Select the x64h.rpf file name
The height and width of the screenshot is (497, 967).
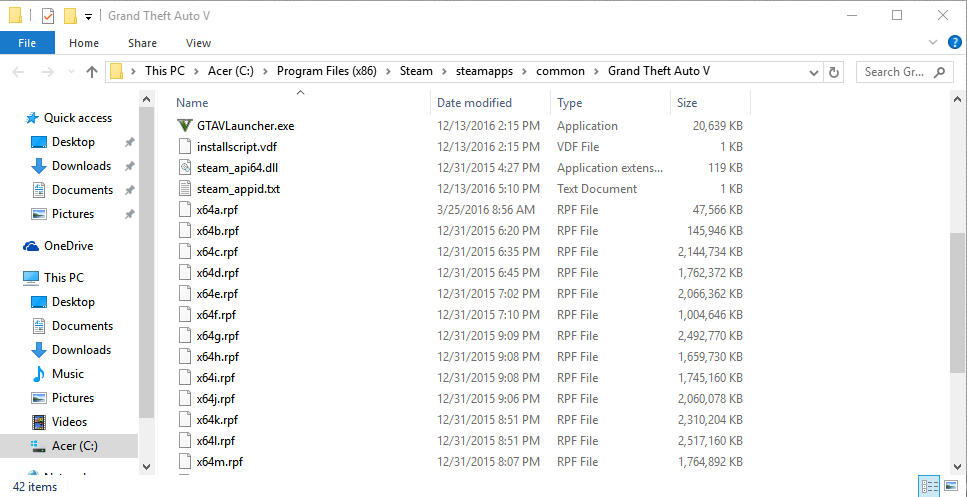pyautogui.click(x=217, y=357)
